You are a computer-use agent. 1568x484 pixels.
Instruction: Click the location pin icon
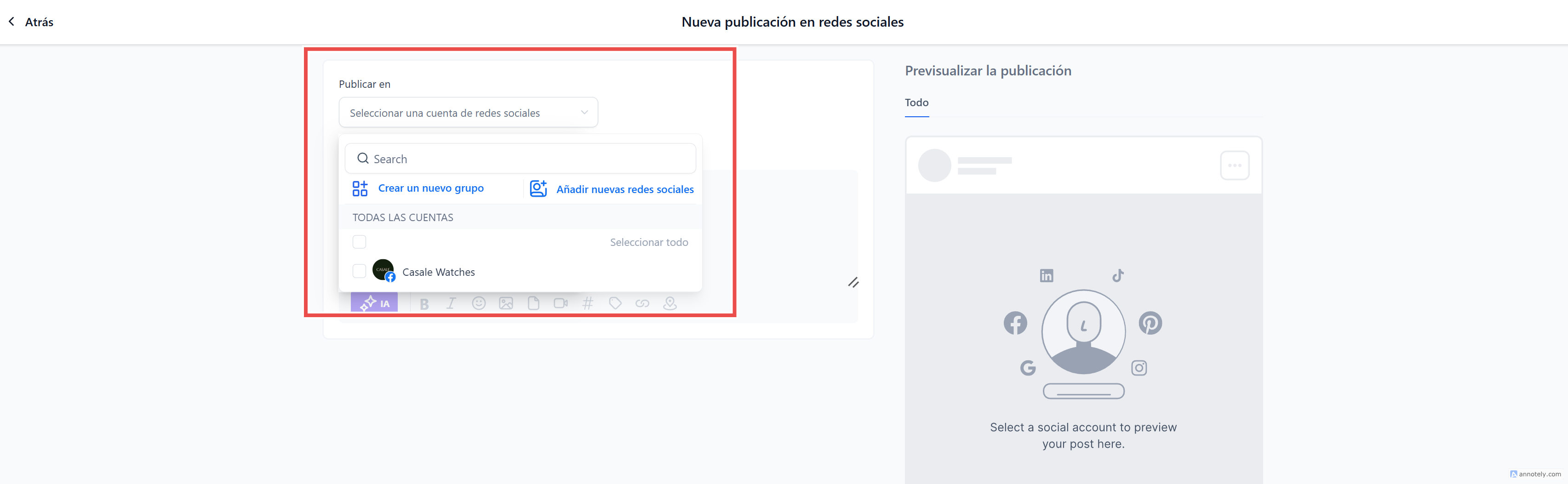(670, 303)
